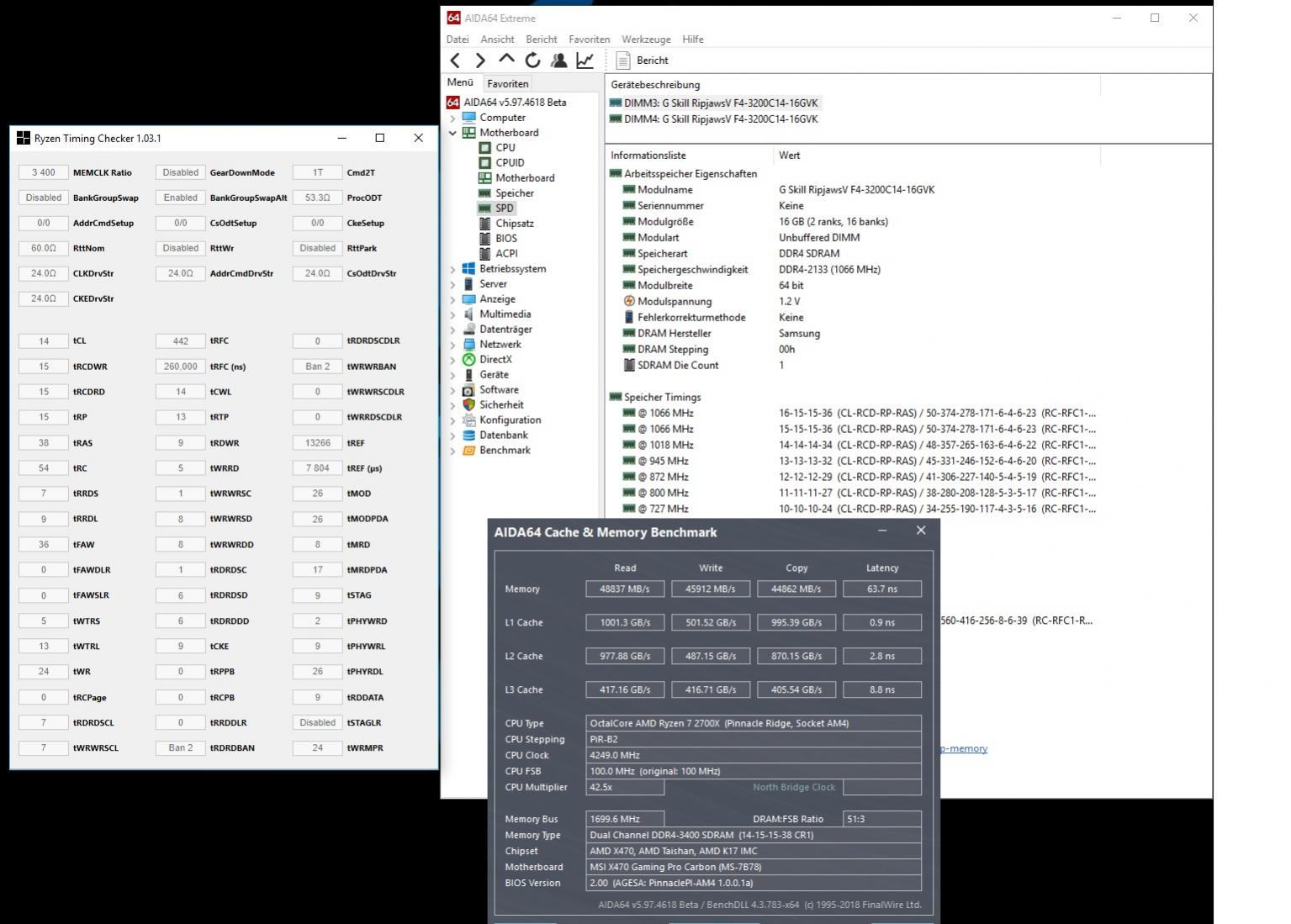Click the Datenbank tree icon
Image resolution: width=1291 pixels, height=924 pixels.
click(469, 436)
